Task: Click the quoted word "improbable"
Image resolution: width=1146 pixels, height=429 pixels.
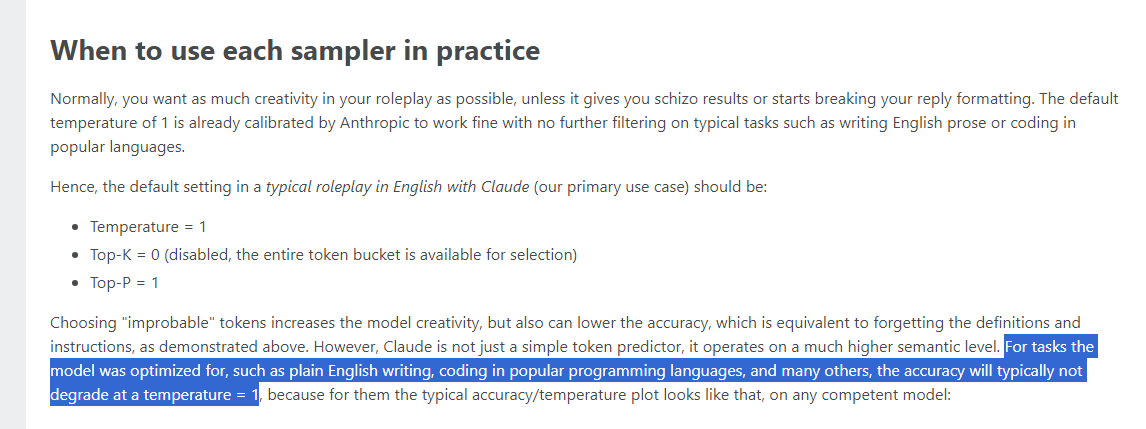Action: (x=159, y=322)
